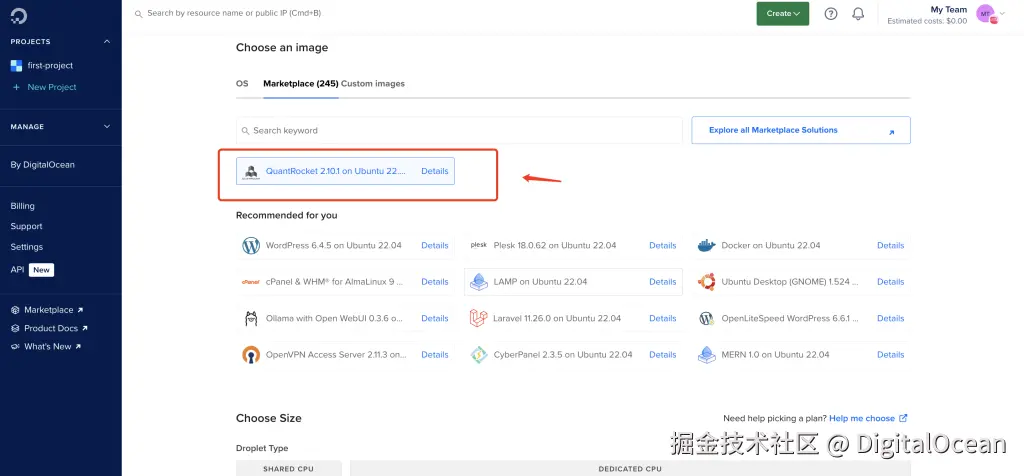Screen dimensions: 1024x476
Task: Click the MT team avatar
Action: pyautogui.click(x=985, y=14)
